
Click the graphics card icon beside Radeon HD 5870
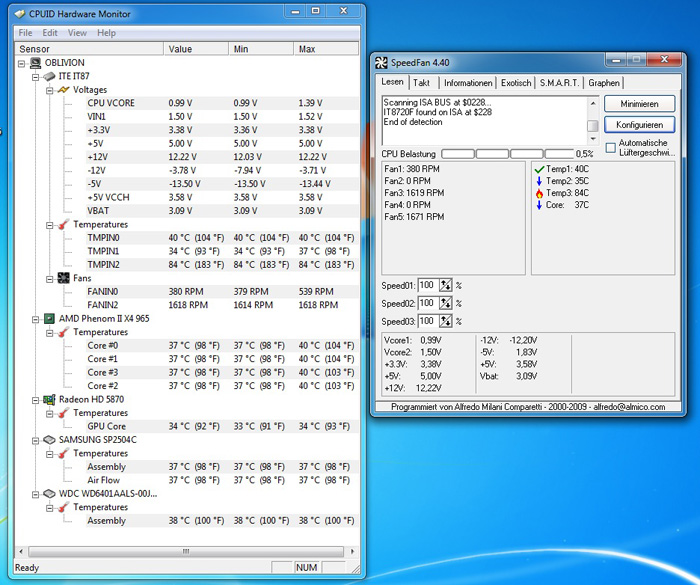tap(49, 400)
